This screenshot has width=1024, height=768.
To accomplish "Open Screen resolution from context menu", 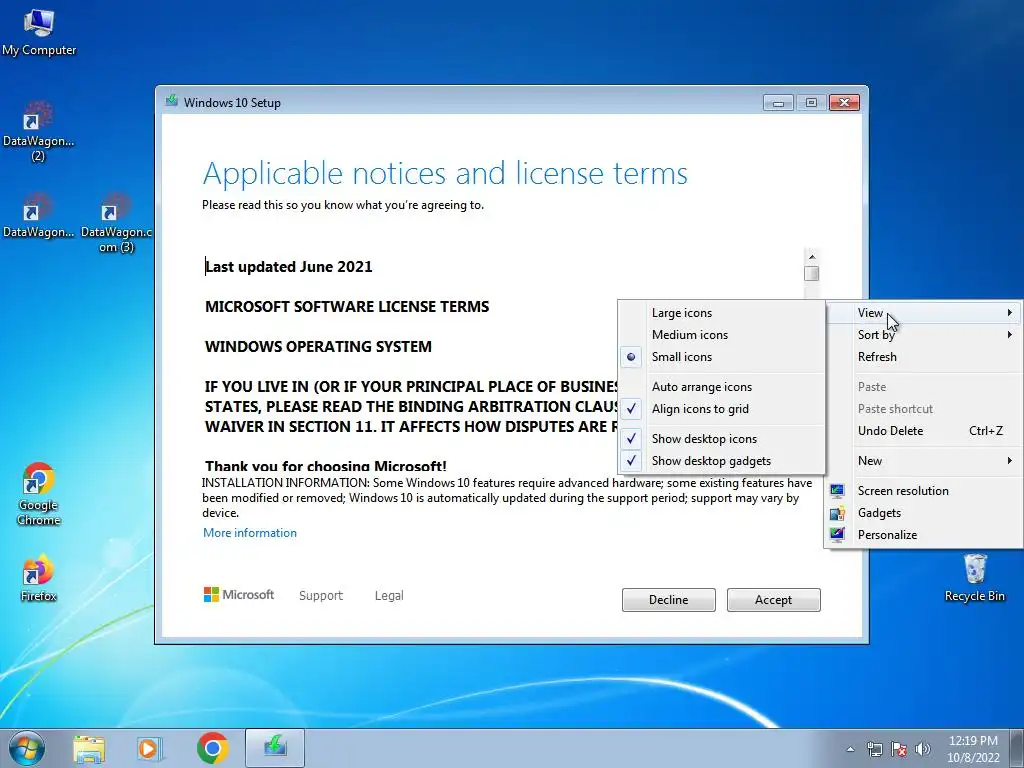I will coord(923,491).
